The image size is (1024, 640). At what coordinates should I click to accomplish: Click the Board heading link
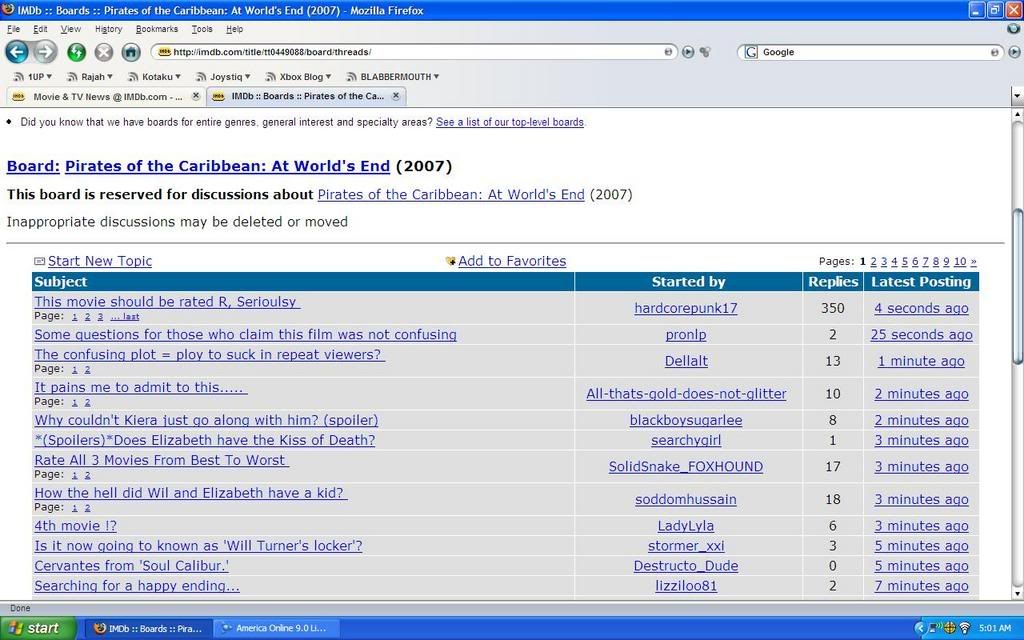pos(33,167)
